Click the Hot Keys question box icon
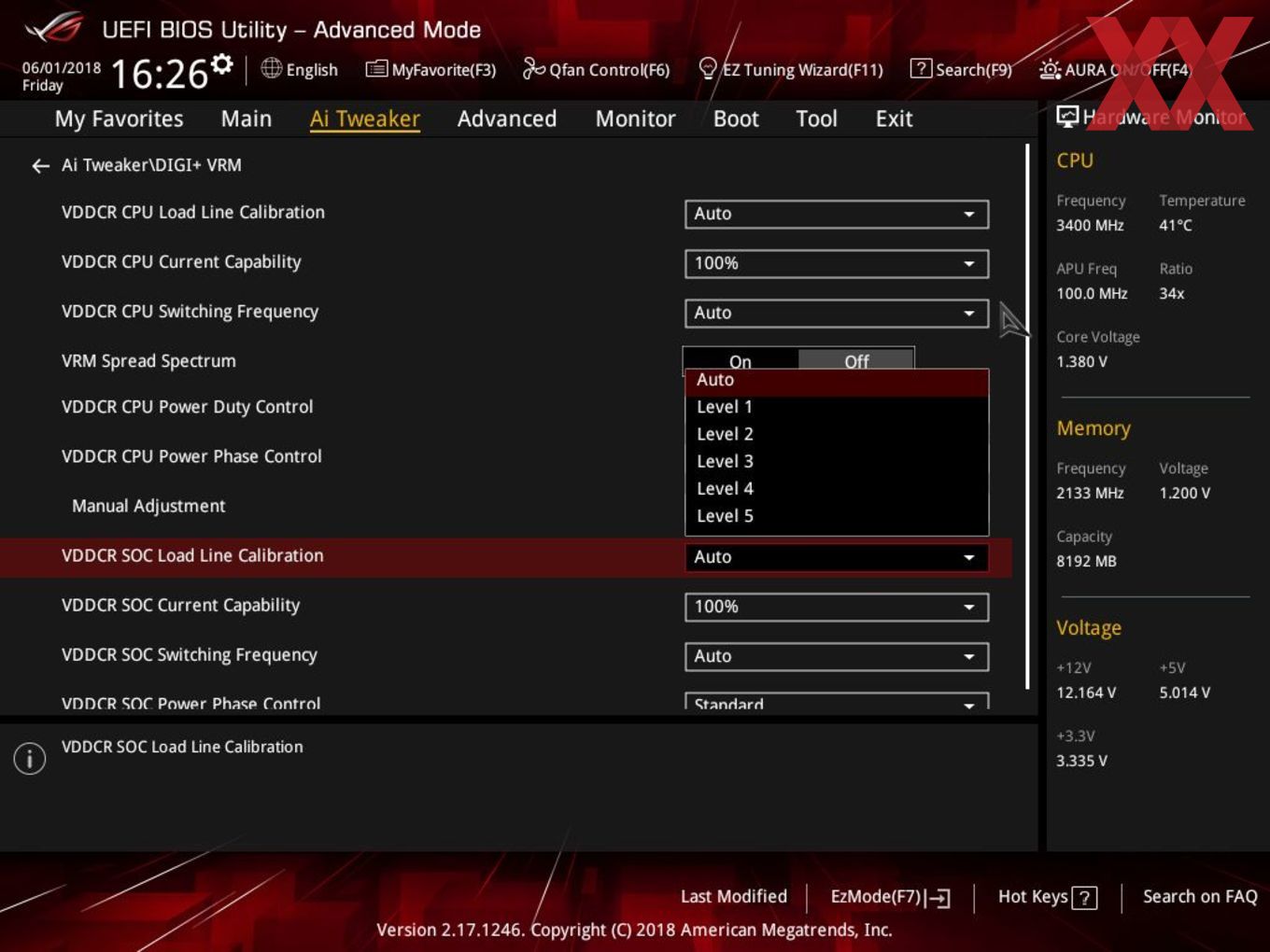Screen dimensions: 1270x952 [1084, 898]
